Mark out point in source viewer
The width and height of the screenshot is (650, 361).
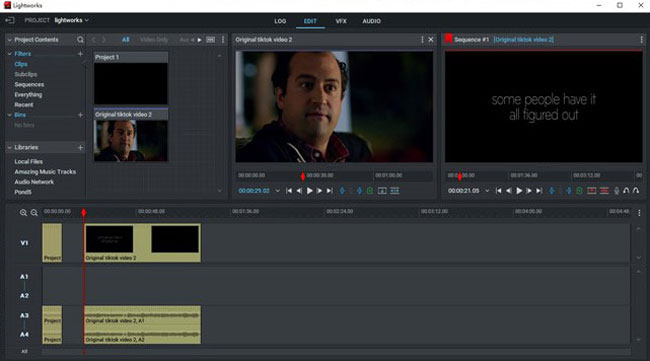pyautogui.click(x=359, y=191)
